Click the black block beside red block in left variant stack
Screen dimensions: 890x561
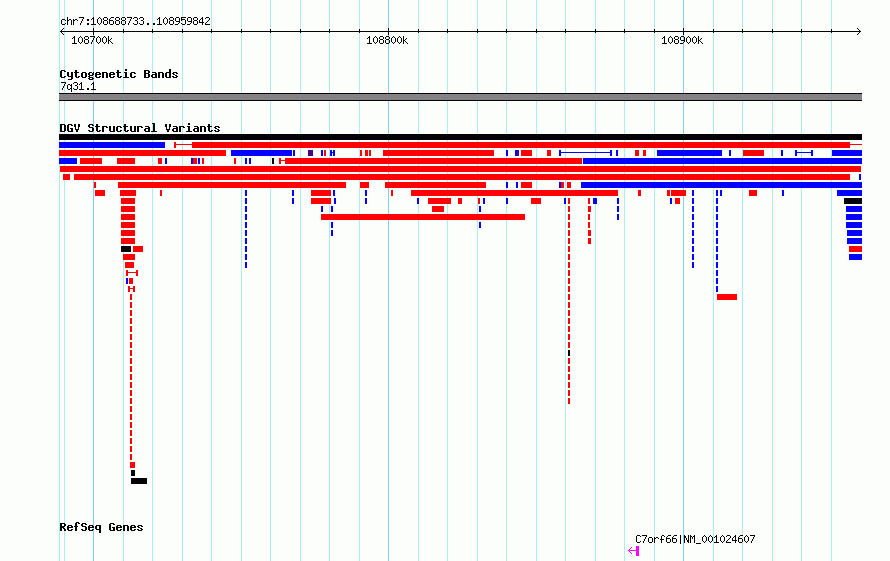pyautogui.click(x=126, y=249)
